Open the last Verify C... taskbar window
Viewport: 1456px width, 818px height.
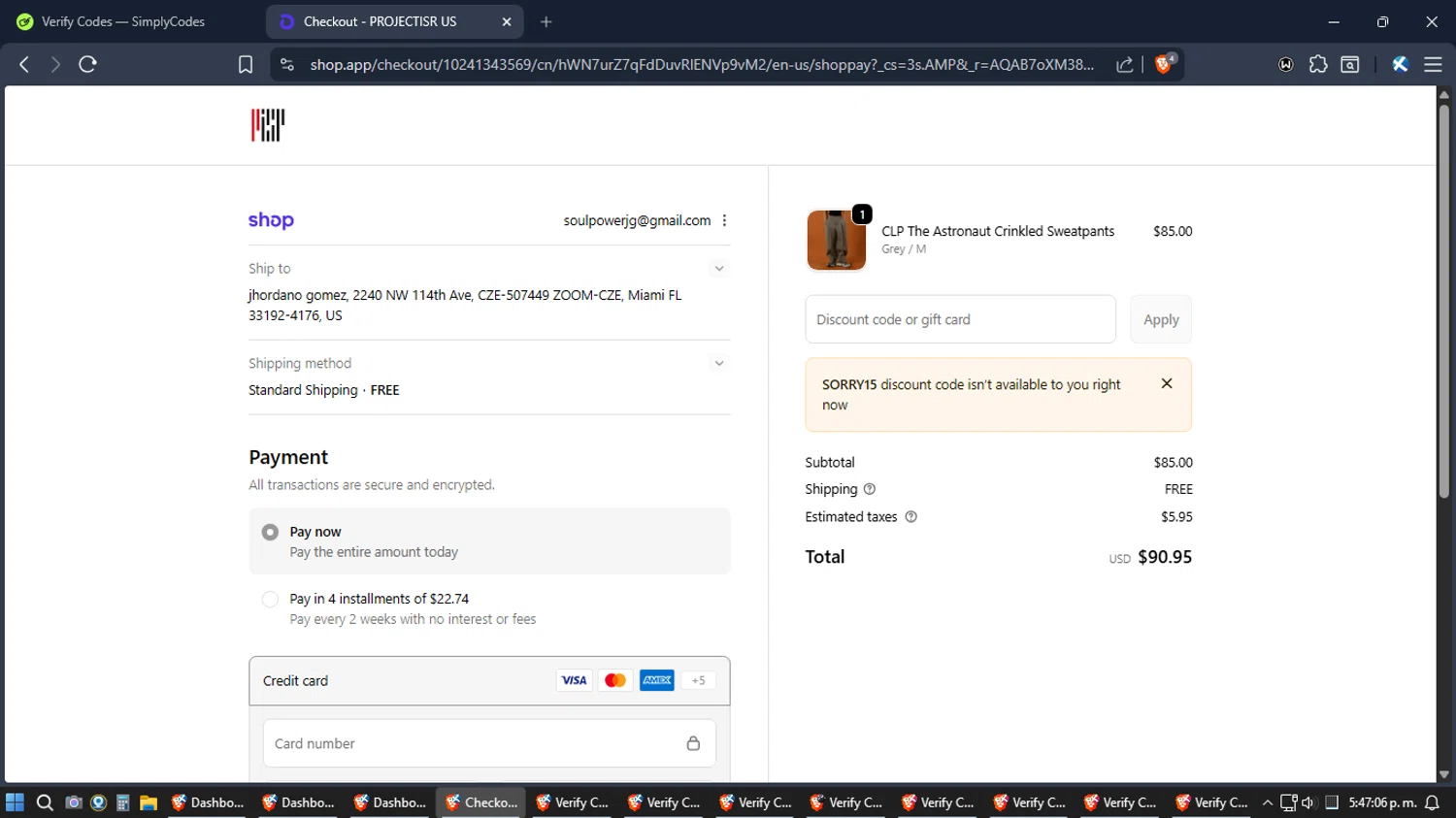coord(1211,802)
